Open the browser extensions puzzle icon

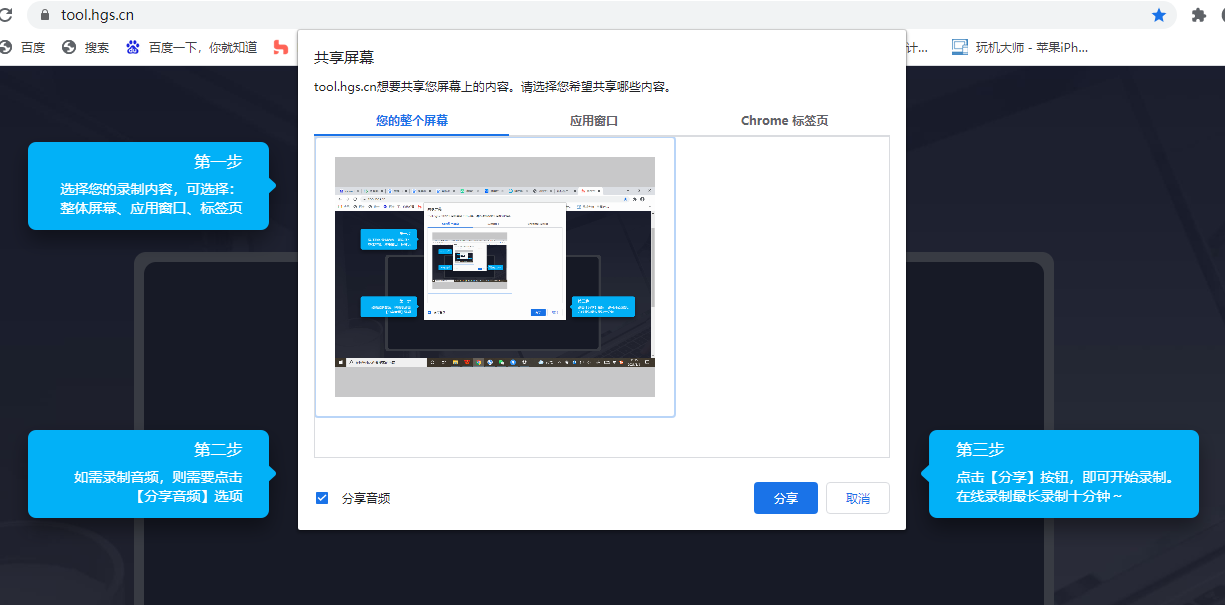(1198, 16)
